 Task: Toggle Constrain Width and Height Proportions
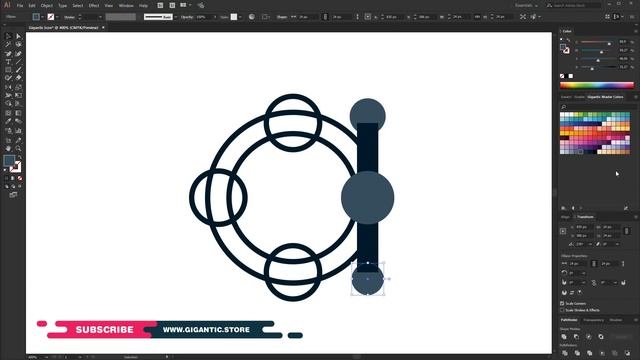pyautogui.click(x=627, y=231)
